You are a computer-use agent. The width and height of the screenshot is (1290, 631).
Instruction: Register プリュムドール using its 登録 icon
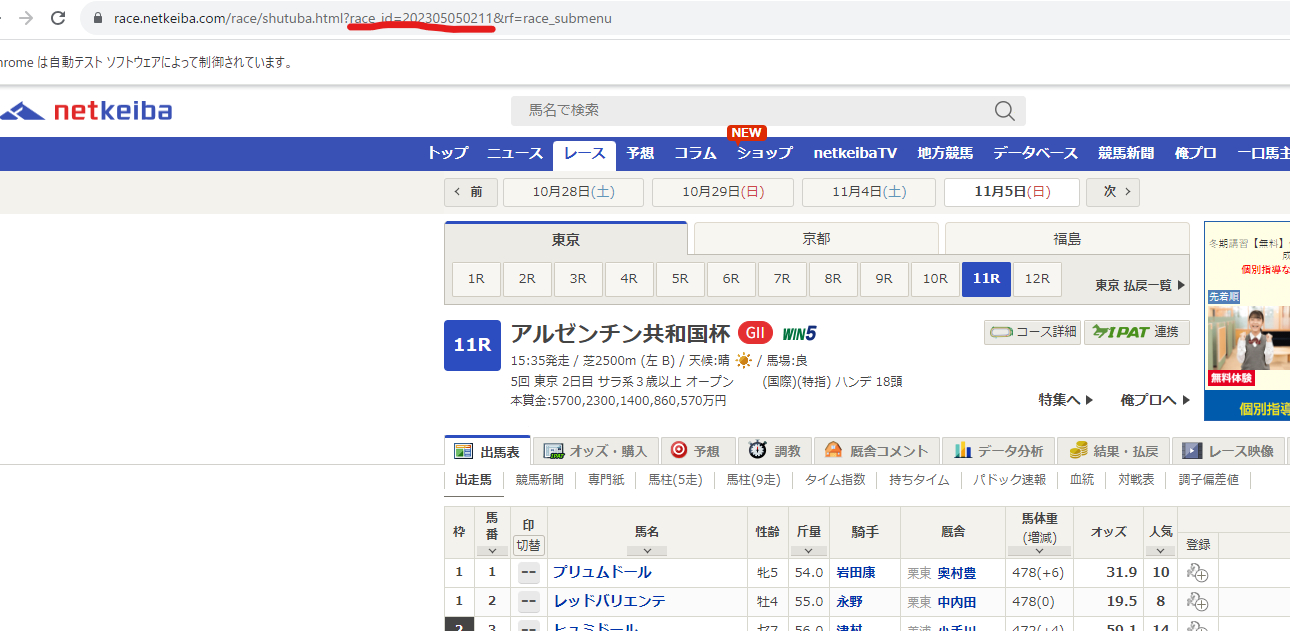[1197, 572]
